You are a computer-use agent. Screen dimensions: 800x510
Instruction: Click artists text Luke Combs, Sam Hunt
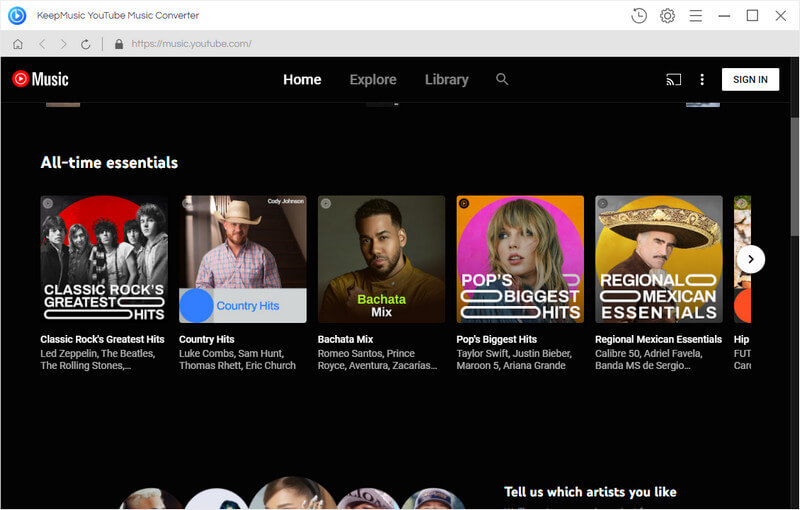(237, 360)
